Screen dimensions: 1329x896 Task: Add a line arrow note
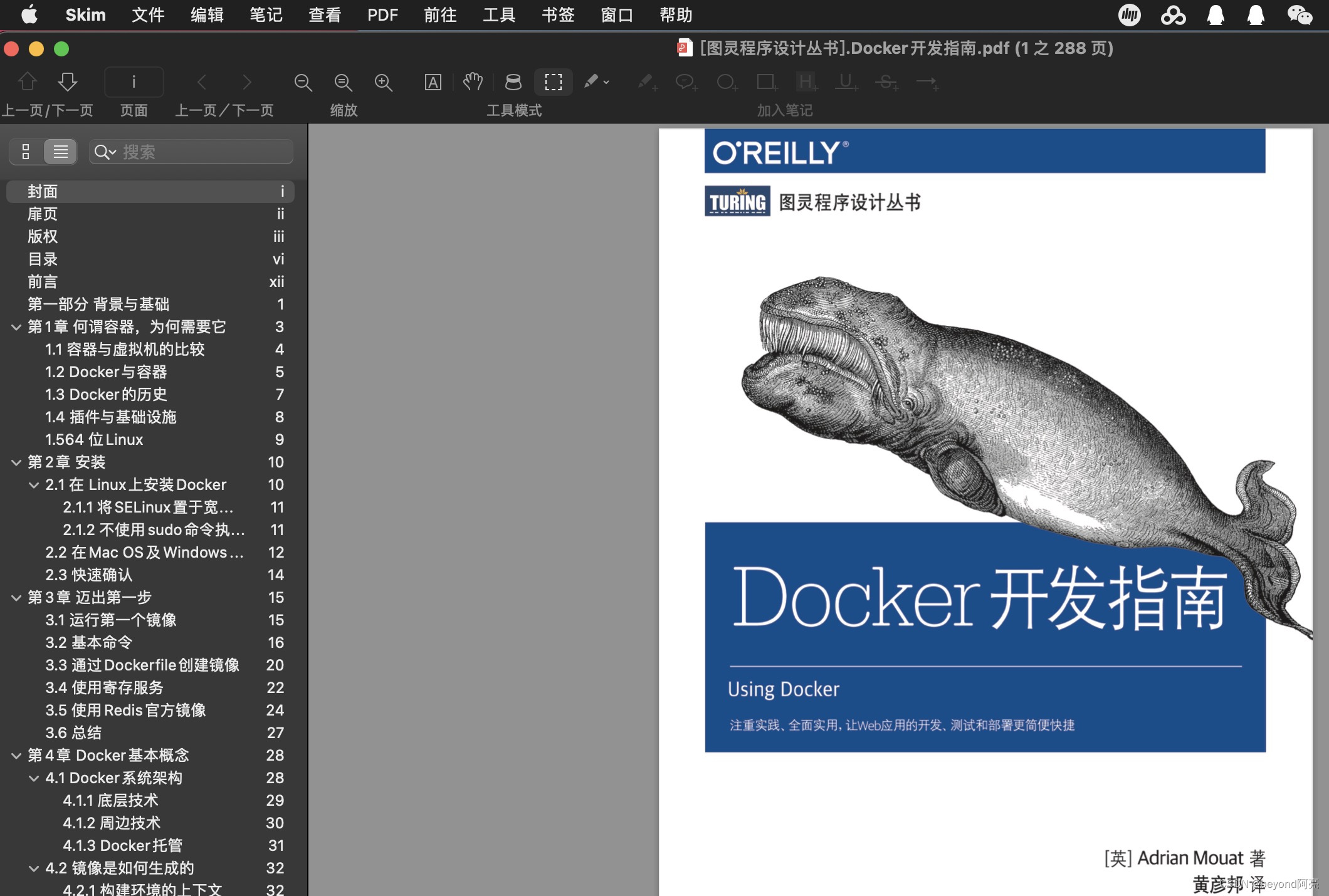pos(927,82)
